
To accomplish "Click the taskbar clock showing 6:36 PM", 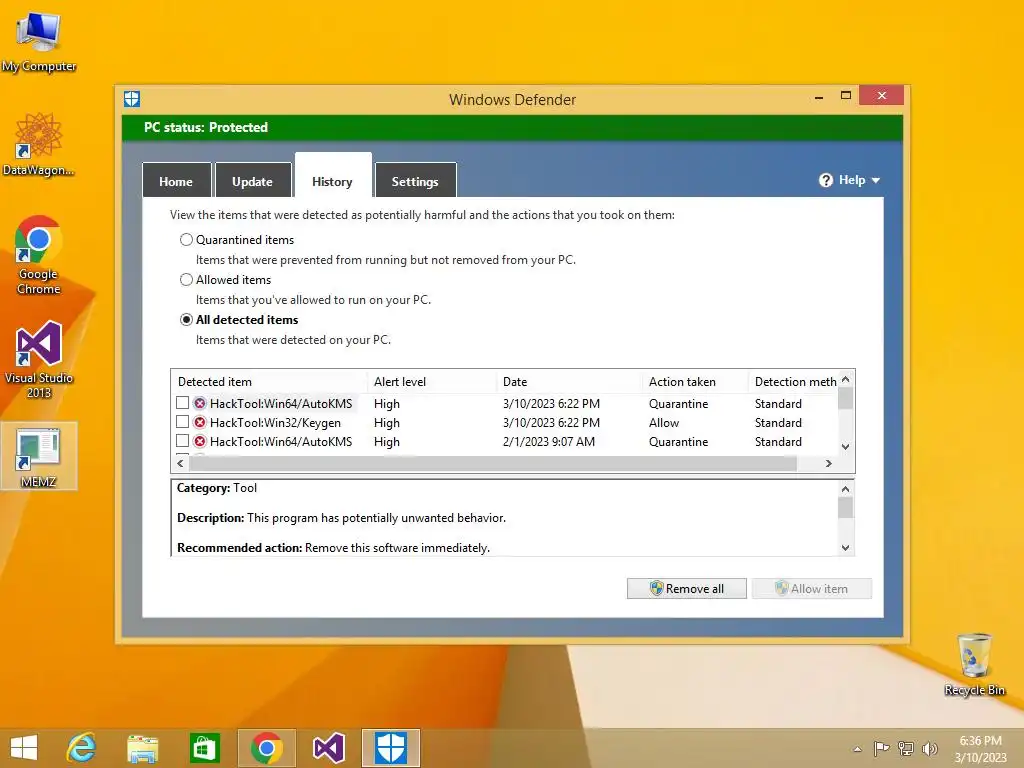I will 980,748.
